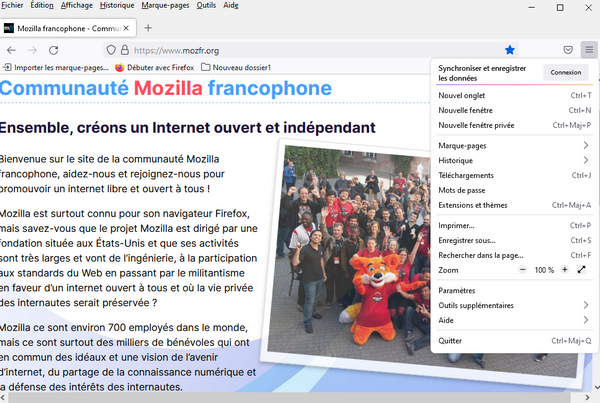The image size is (600, 403).
Task: Open Paramètres
Action: tap(514, 290)
